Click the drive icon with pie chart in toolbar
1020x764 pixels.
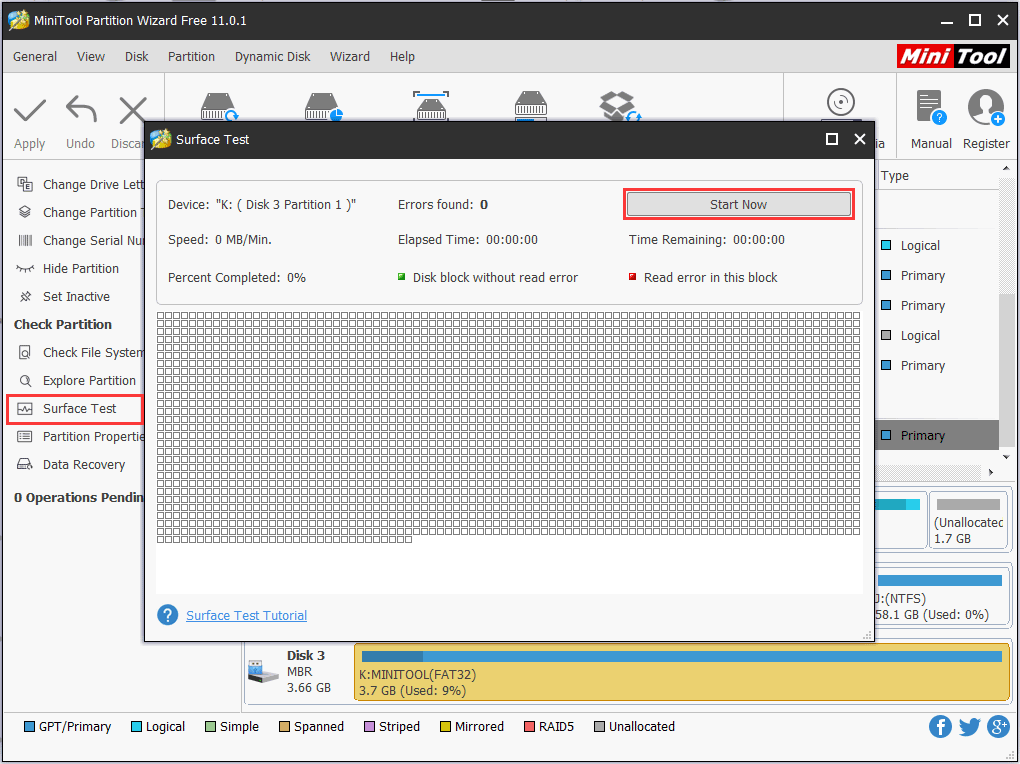pos(323,107)
